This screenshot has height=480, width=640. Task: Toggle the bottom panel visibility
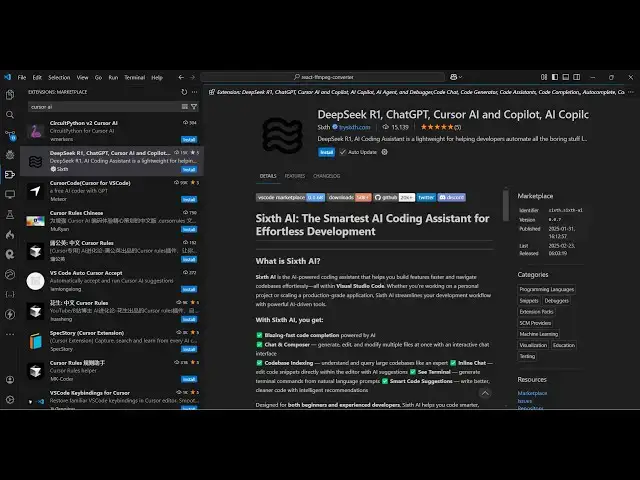pos(566,77)
